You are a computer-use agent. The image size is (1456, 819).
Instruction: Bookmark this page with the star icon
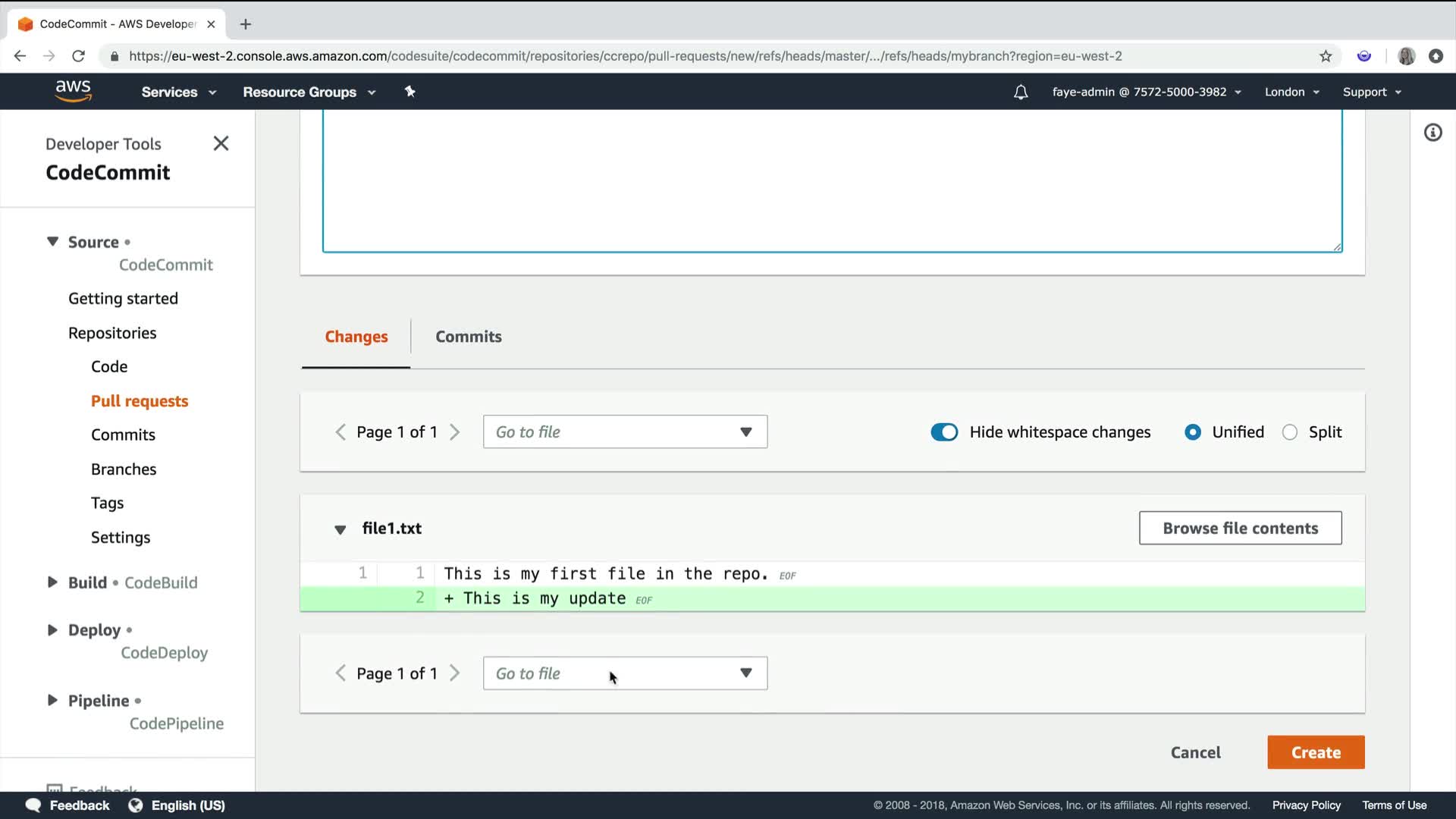tap(1326, 56)
